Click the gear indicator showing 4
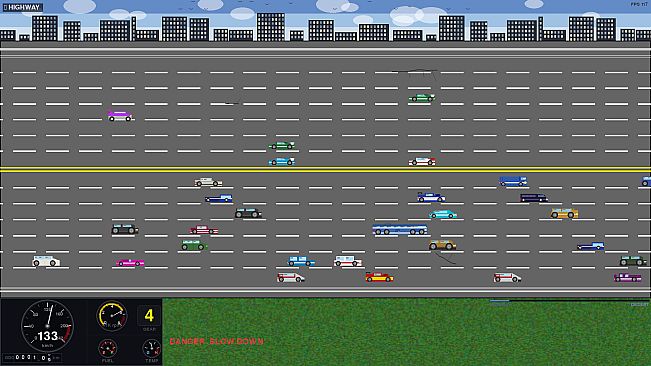Viewport: 651px width, 366px height. click(149, 316)
